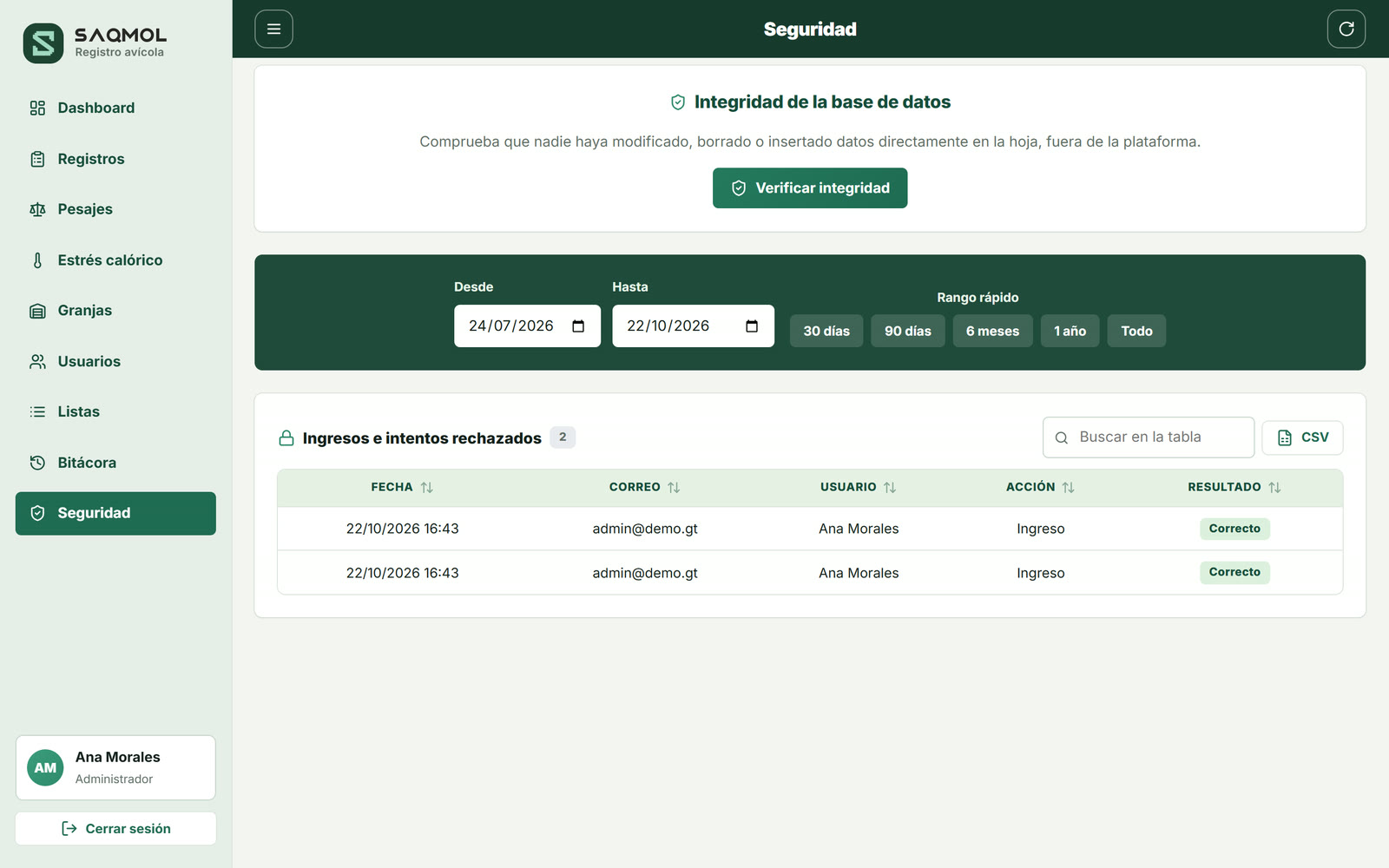This screenshot has height=868, width=1389.
Task: Sort table by CORREO column arrows
Action: [x=674, y=488]
